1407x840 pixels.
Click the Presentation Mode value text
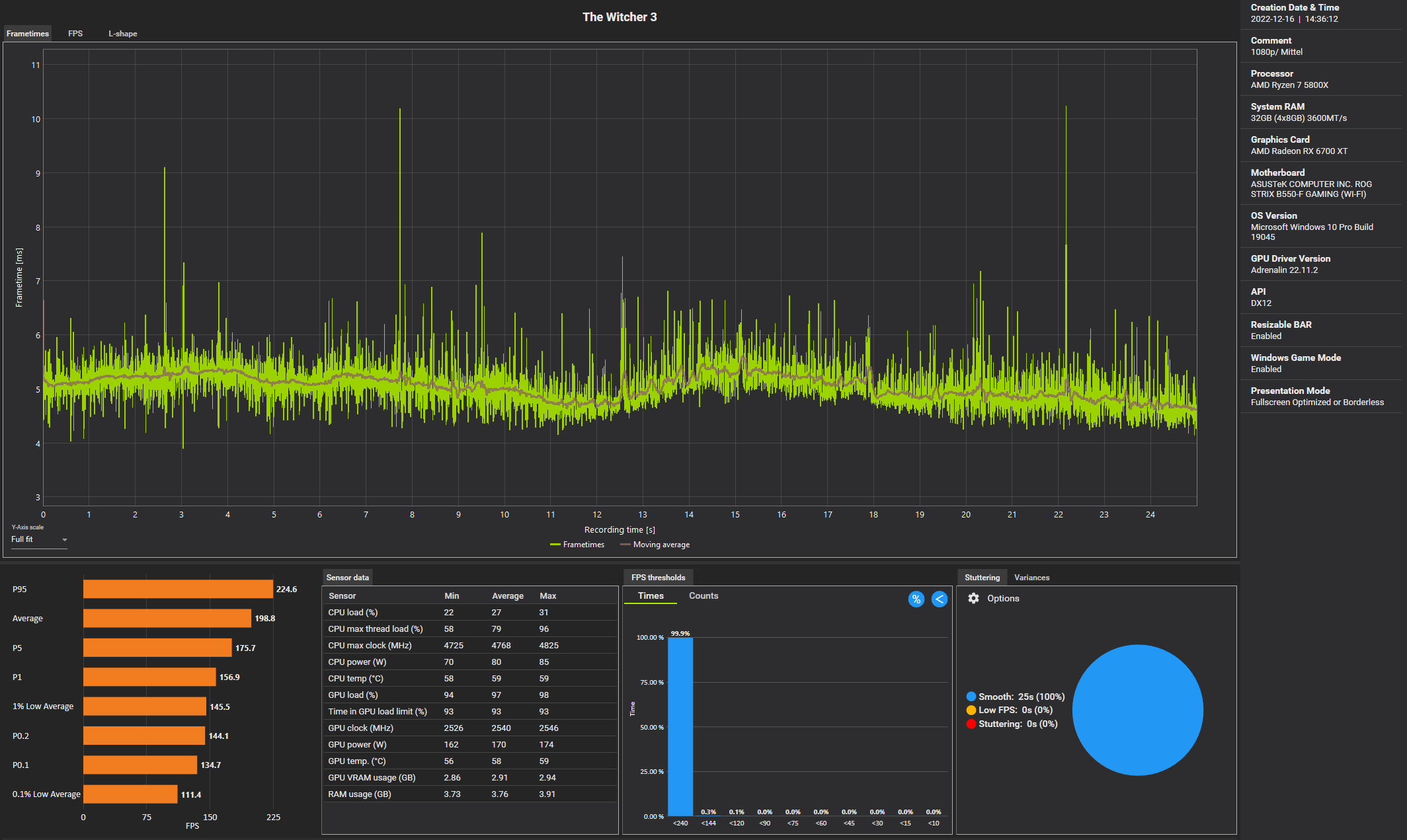[x=1317, y=402]
